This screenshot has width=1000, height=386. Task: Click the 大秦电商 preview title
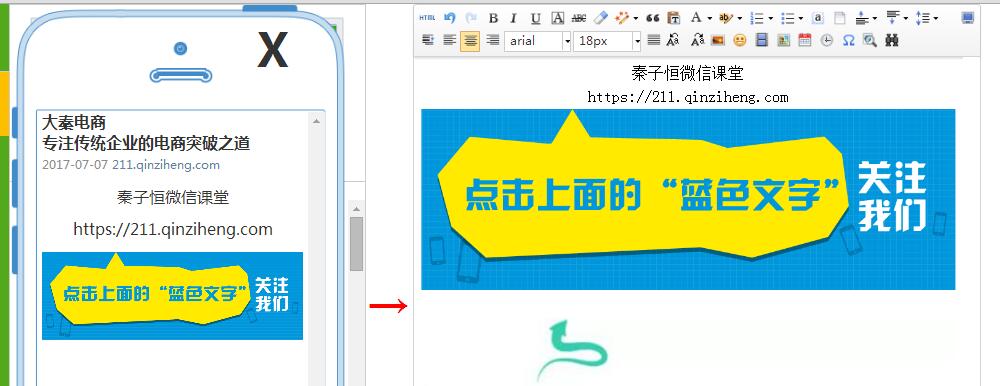[74, 121]
